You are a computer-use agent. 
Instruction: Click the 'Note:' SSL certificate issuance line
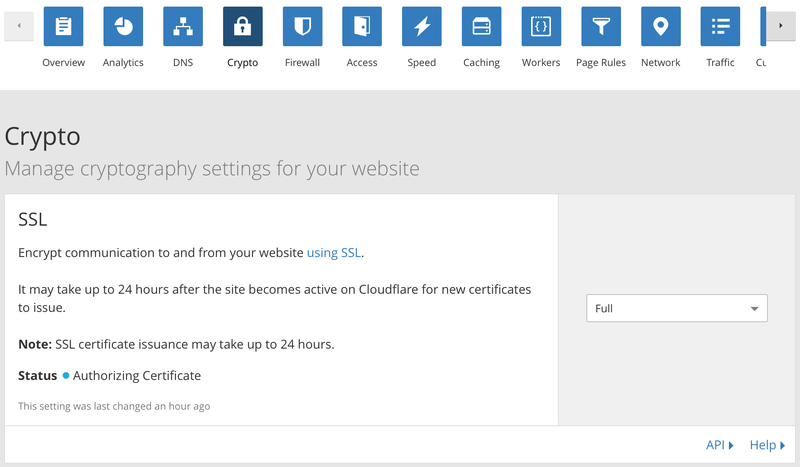pyautogui.click(x=176, y=345)
